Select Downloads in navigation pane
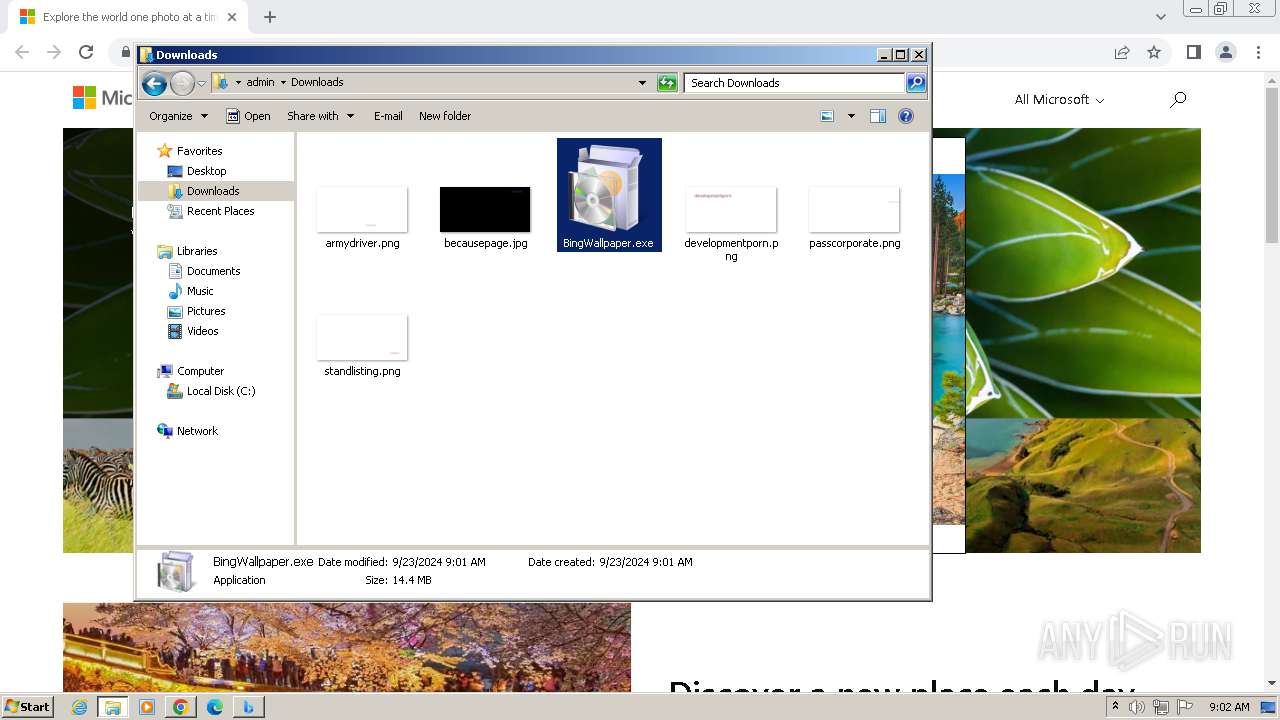 [x=213, y=191]
